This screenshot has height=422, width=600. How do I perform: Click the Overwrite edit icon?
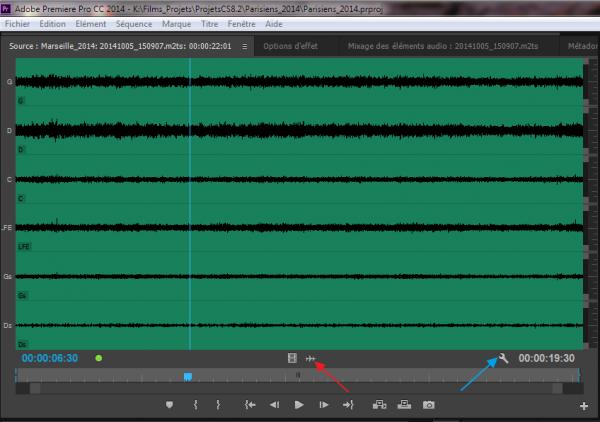click(x=404, y=405)
